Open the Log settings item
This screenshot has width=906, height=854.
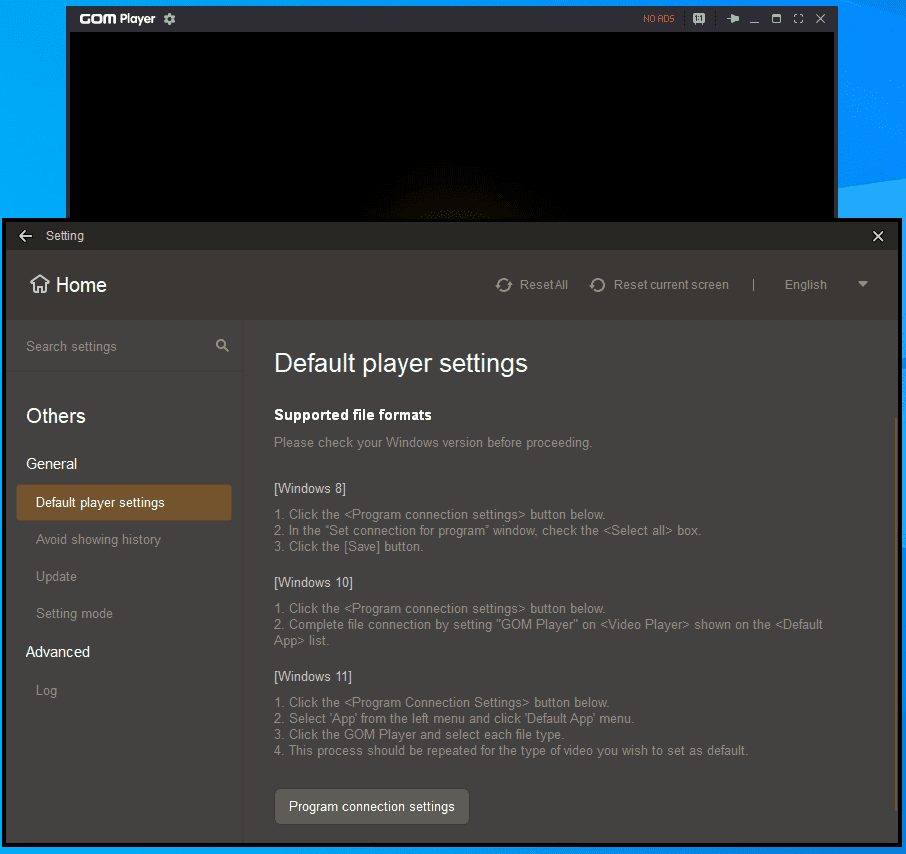(46, 690)
